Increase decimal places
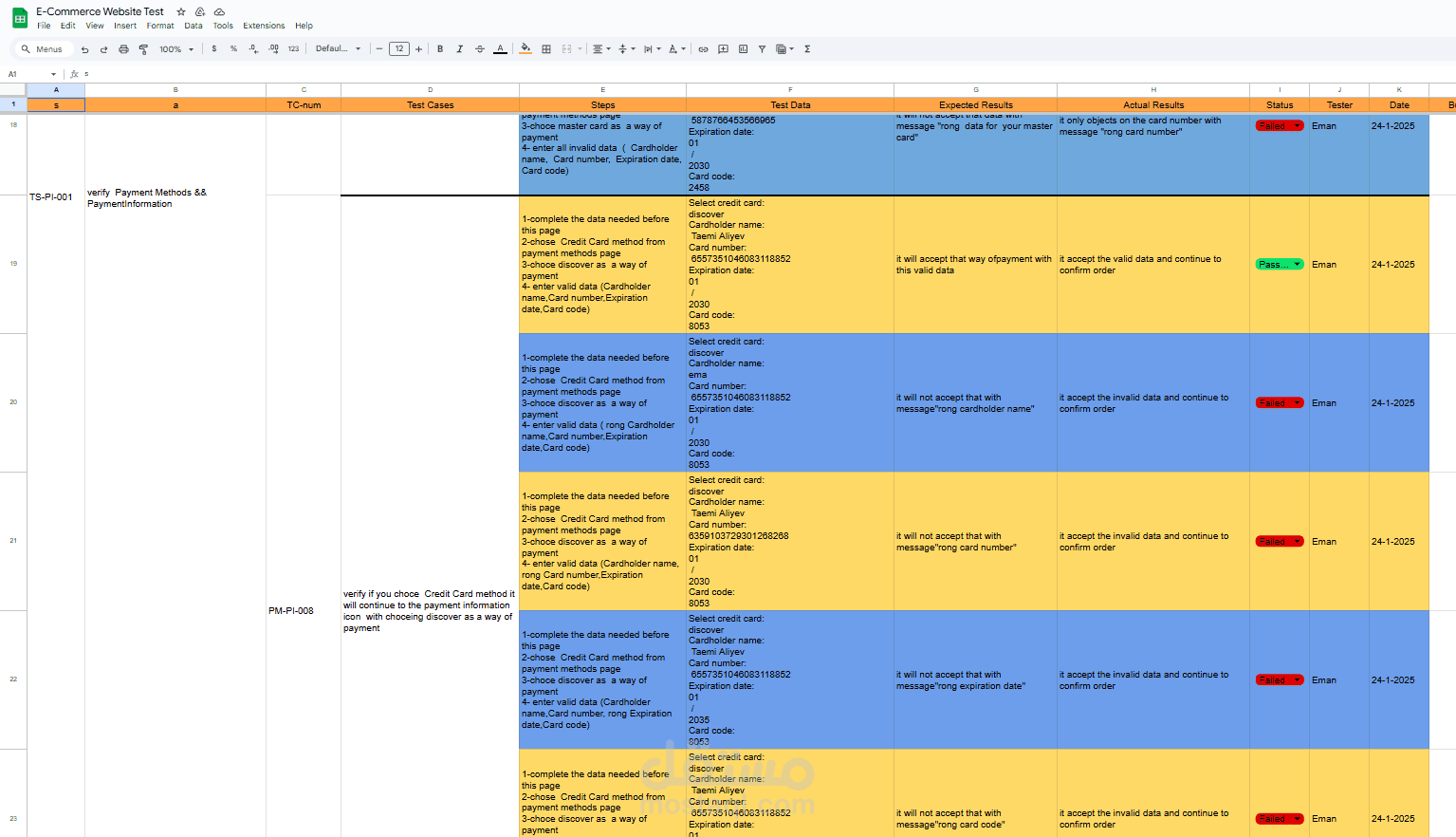This screenshot has height=837, width=1456. (273, 48)
